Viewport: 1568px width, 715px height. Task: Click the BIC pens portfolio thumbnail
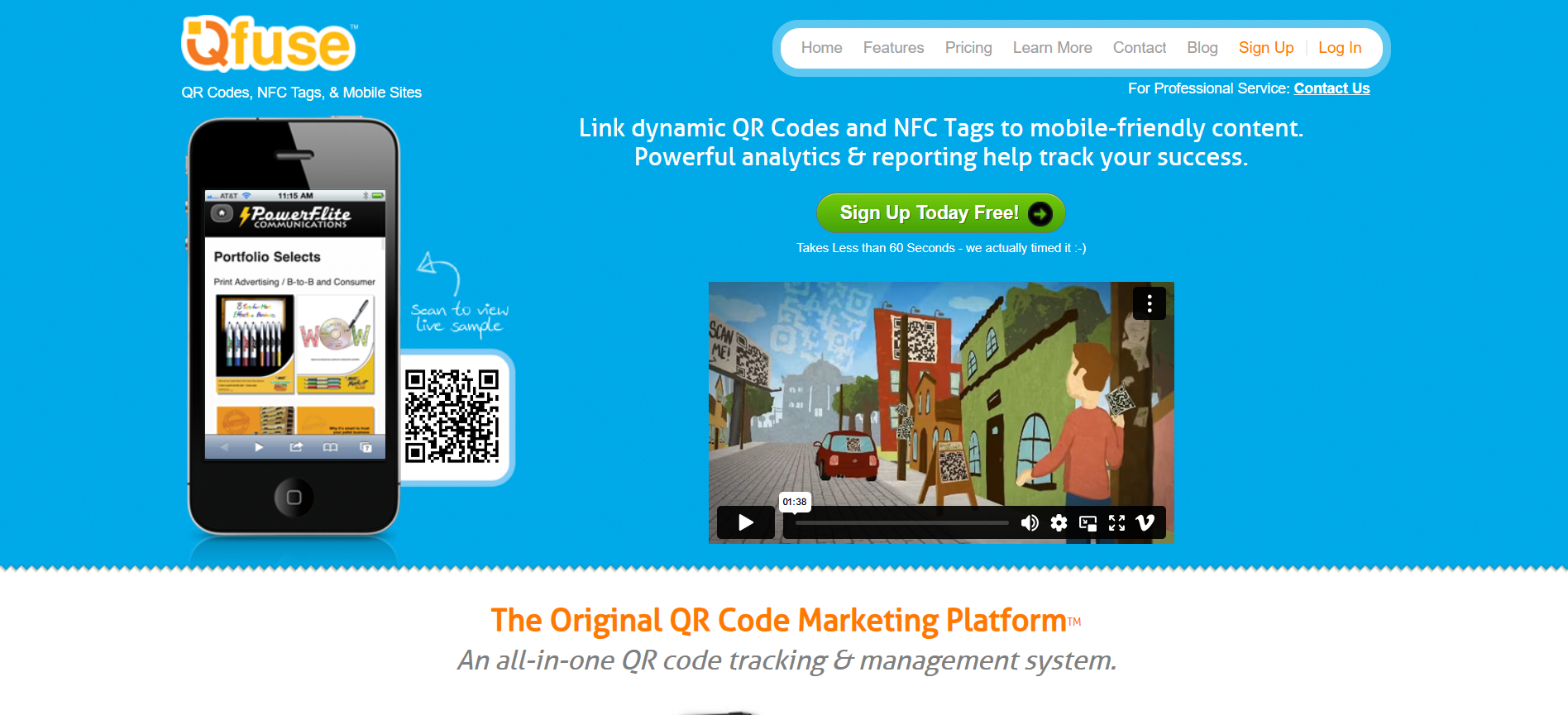[255, 344]
